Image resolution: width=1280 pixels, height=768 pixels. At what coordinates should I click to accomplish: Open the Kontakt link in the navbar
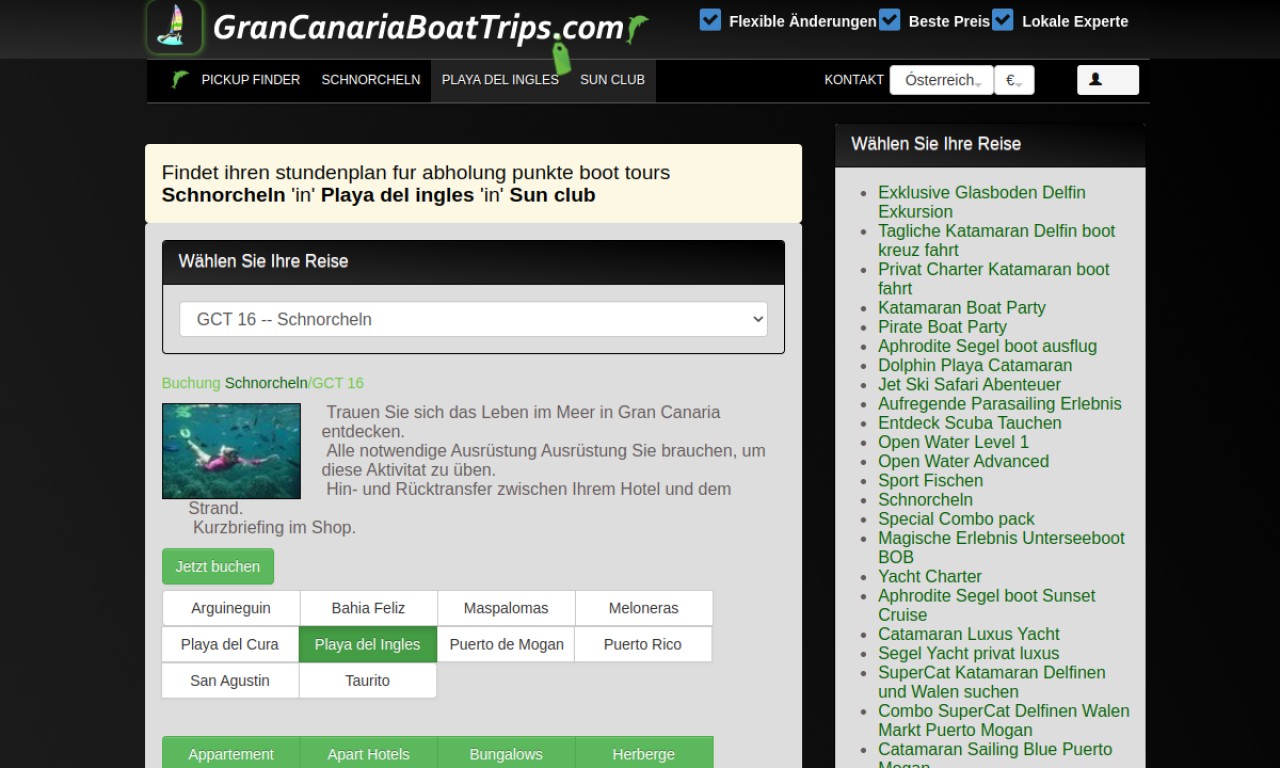pos(854,80)
